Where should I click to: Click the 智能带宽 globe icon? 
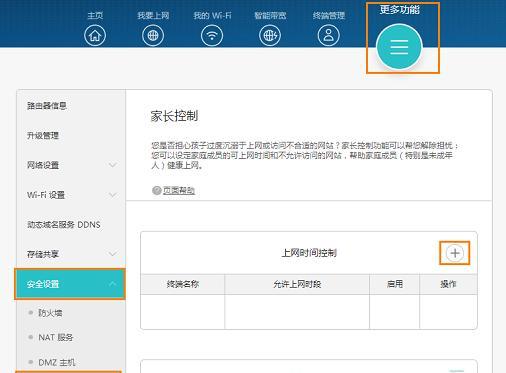(x=270, y=35)
